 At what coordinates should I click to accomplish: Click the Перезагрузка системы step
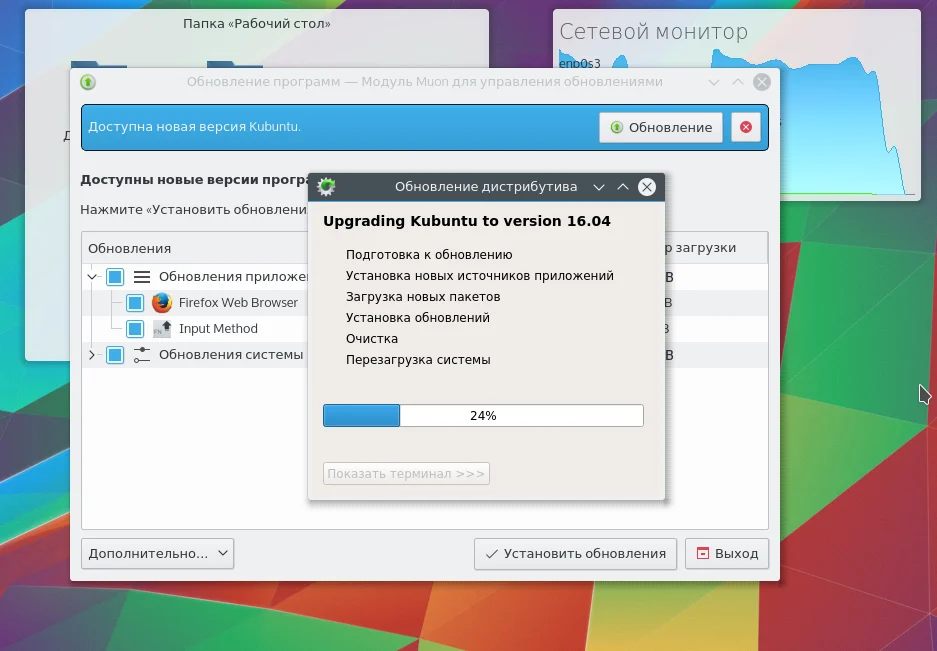pyautogui.click(x=418, y=360)
